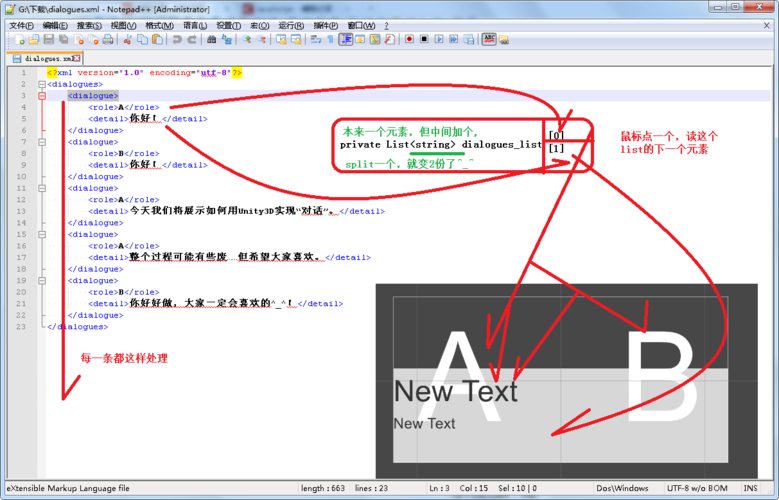The height and width of the screenshot is (500, 779).
Task: Open the 设置(T) menu
Action: [x=229, y=25]
